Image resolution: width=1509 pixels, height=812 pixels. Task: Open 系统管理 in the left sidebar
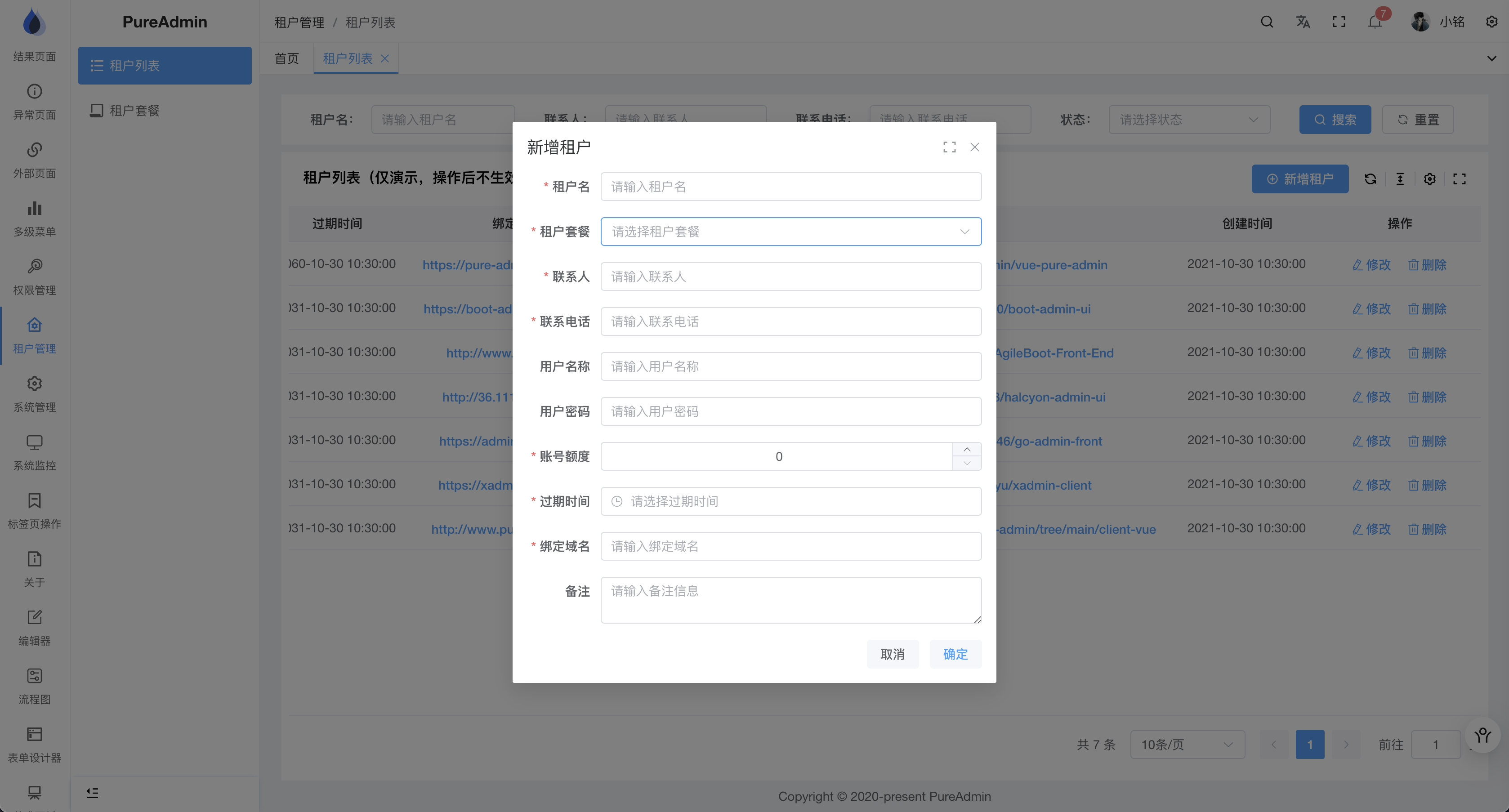[35, 394]
